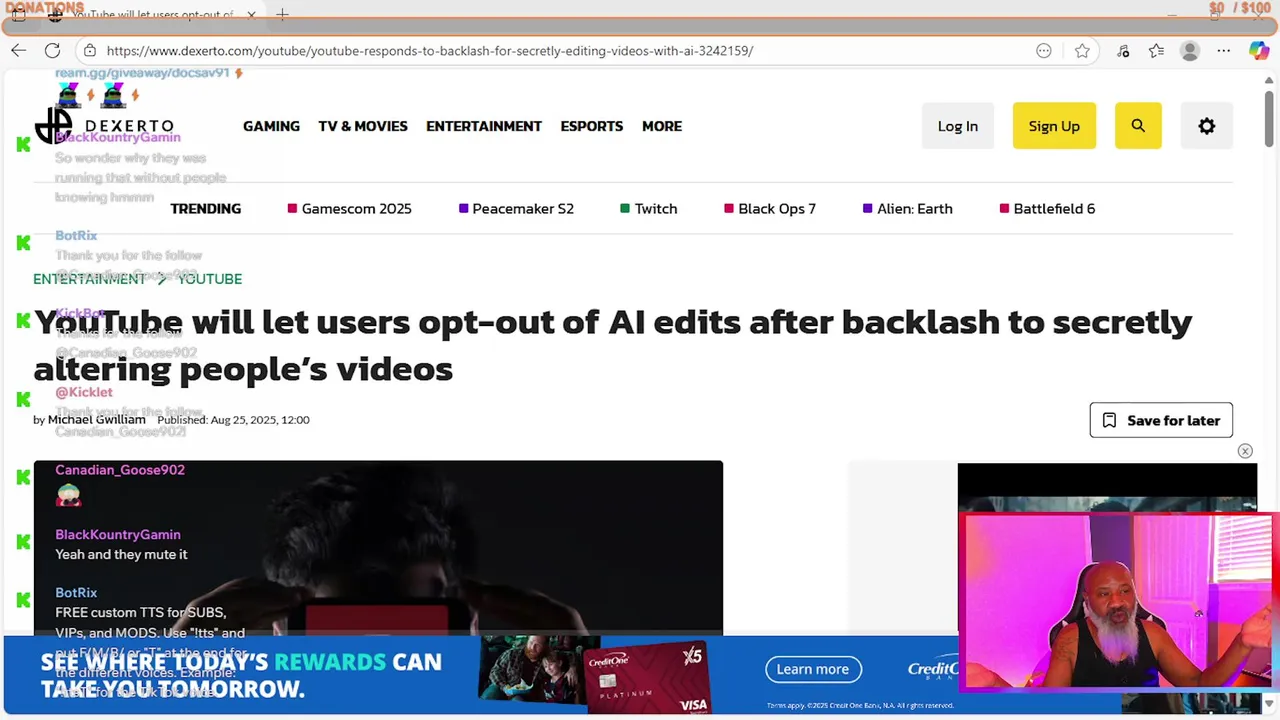The height and width of the screenshot is (720, 1280).
Task: Go back to the previous page
Action: pyautogui.click(x=19, y=50)
